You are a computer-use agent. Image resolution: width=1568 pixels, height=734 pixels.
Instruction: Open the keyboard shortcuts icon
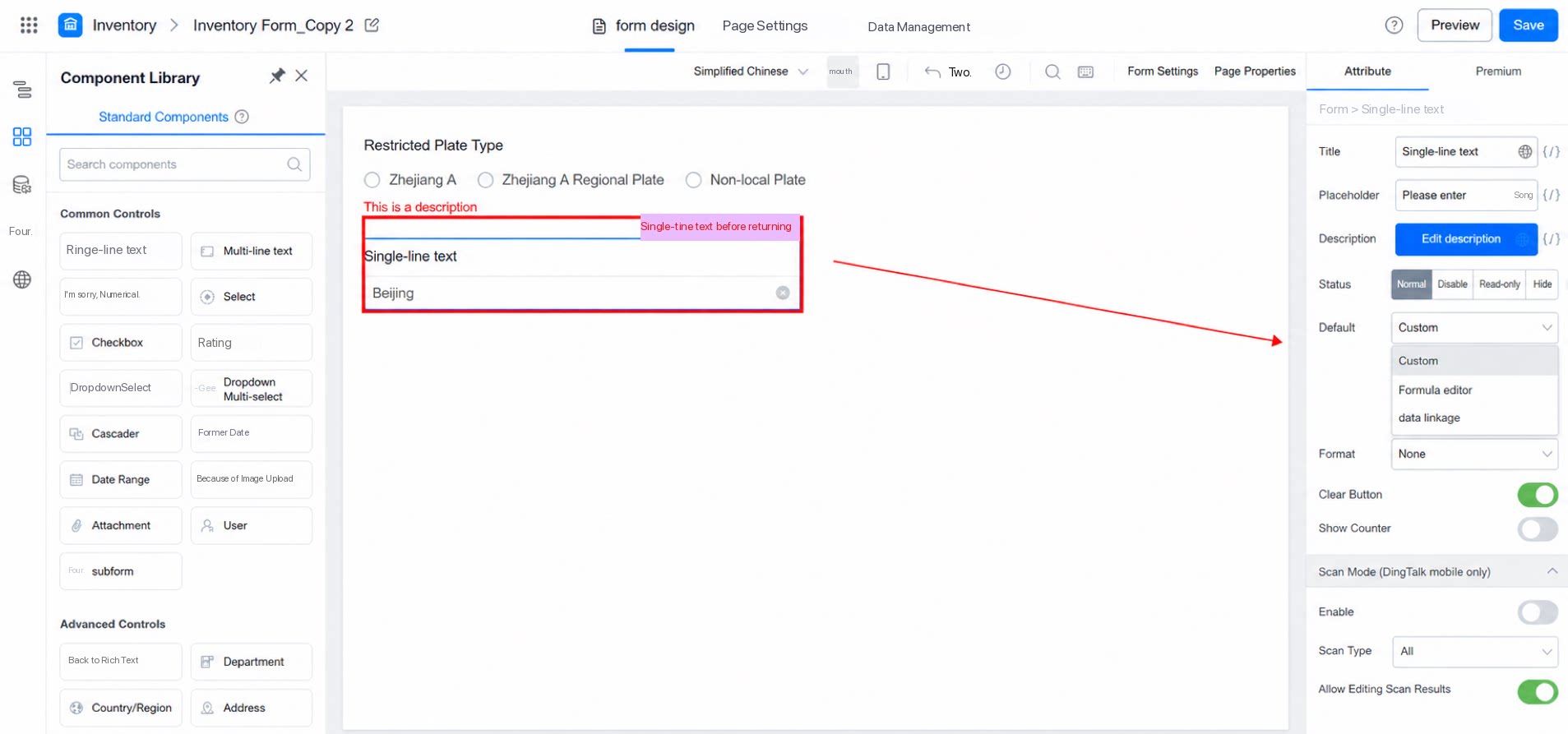(x=1085, y=72)
